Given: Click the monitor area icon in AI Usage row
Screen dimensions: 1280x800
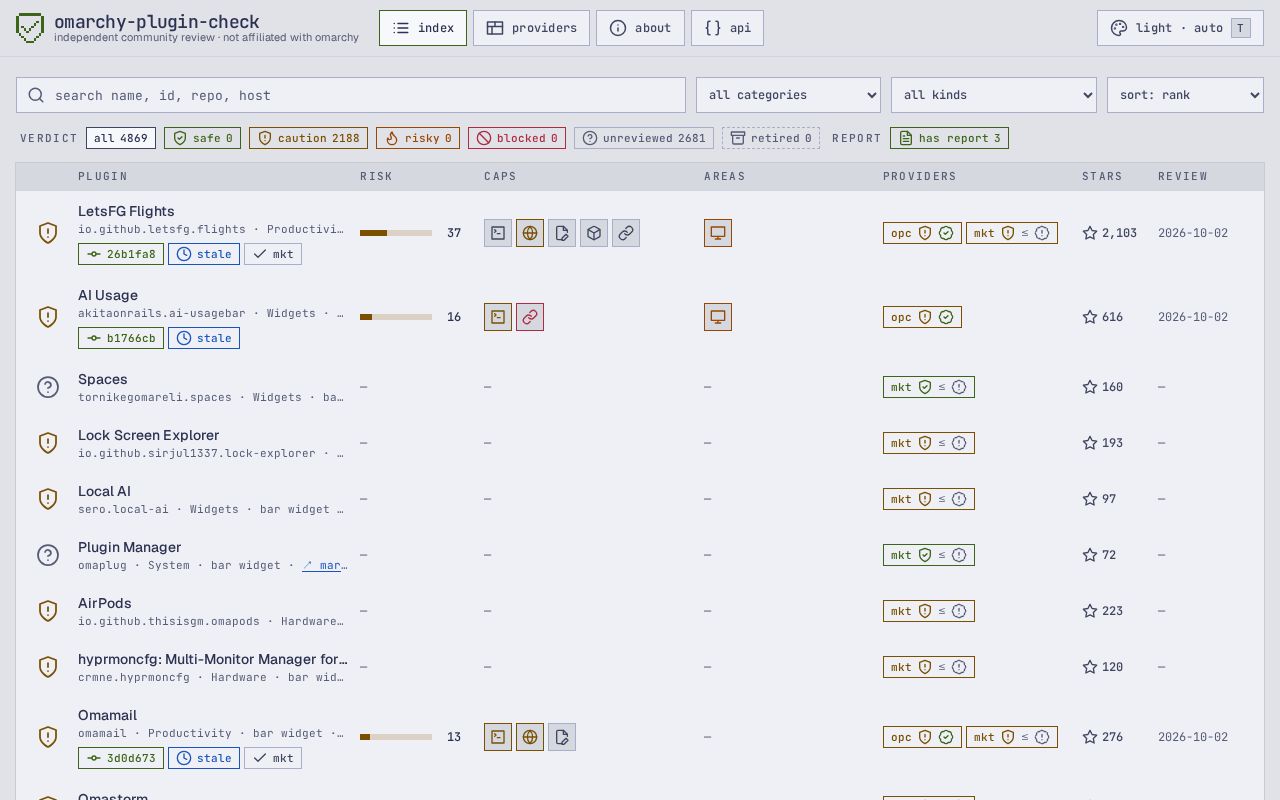Looking at the screenshot, I should click(x=718, y=317).
